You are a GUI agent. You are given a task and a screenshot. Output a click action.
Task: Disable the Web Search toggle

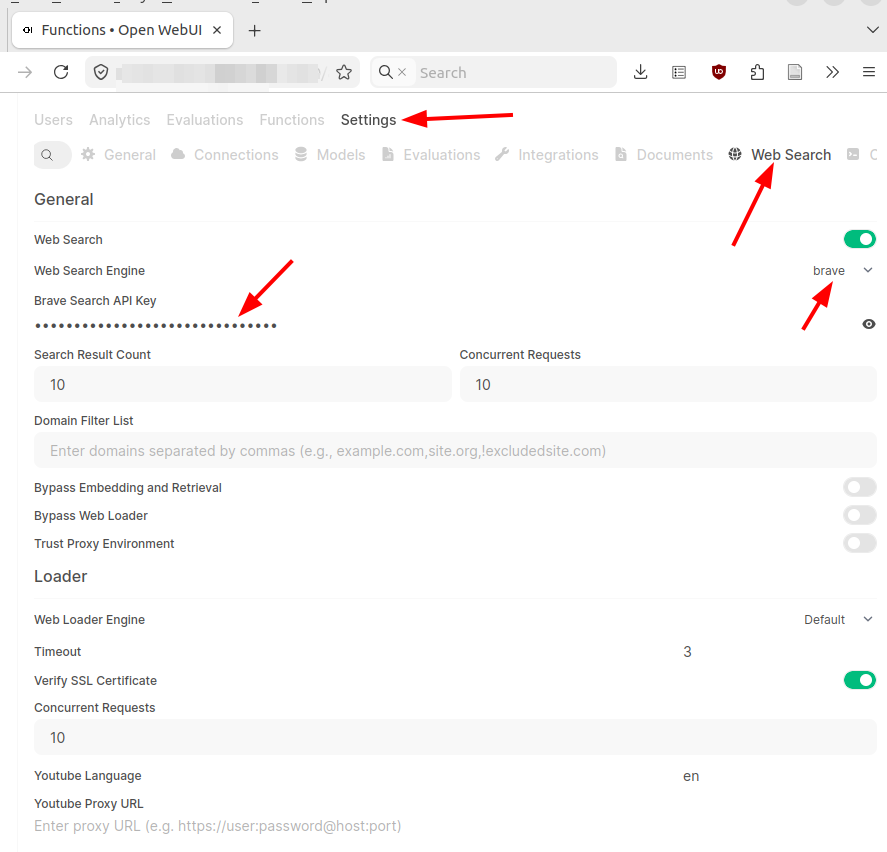859,239
